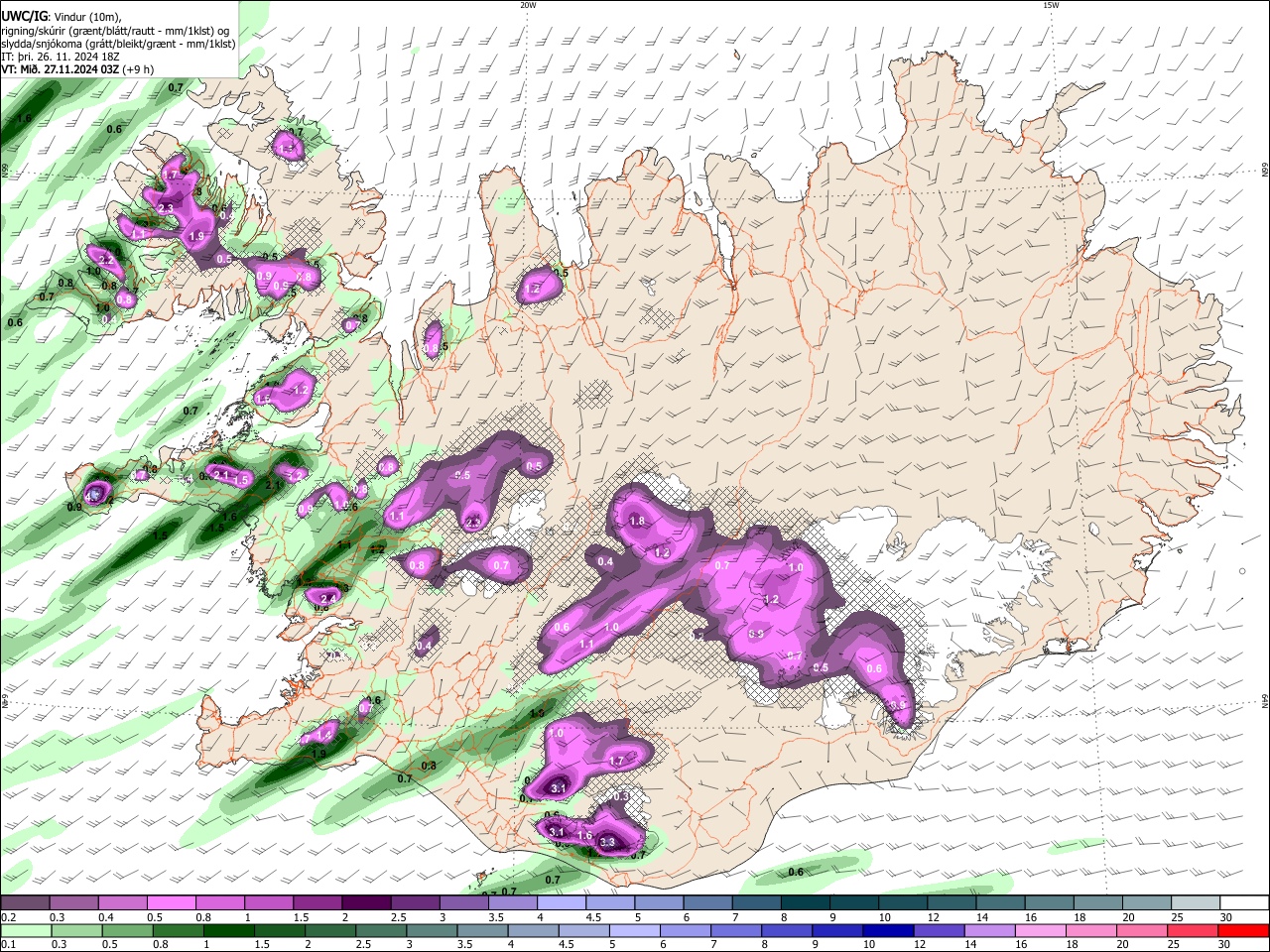Select the 'IT: þri. 26. 11. 2024 18Z' line

[60, 57]
